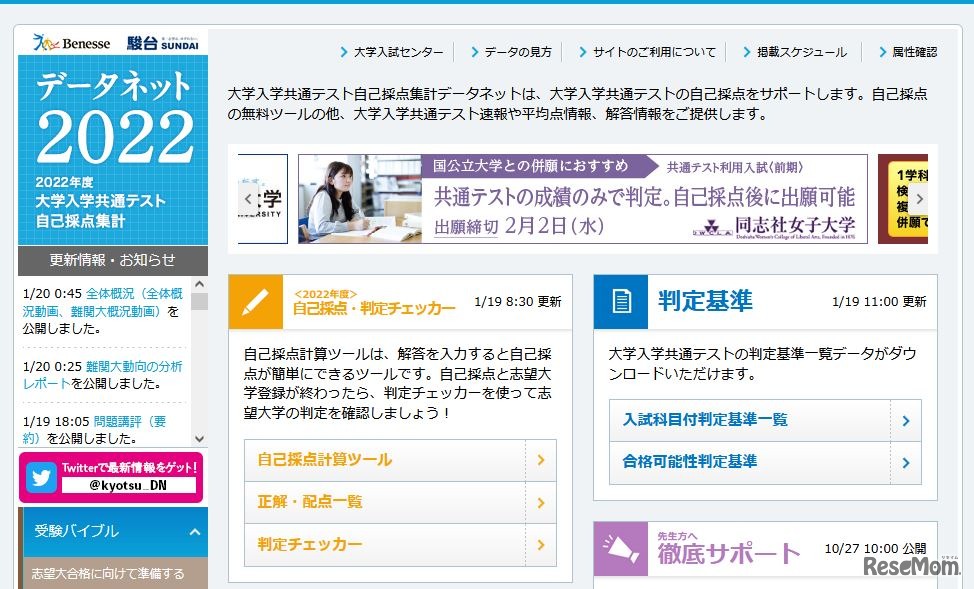
Task: Open the 正解・配点一覧 link
Action: pyautogui.click(x=400, y=502)
